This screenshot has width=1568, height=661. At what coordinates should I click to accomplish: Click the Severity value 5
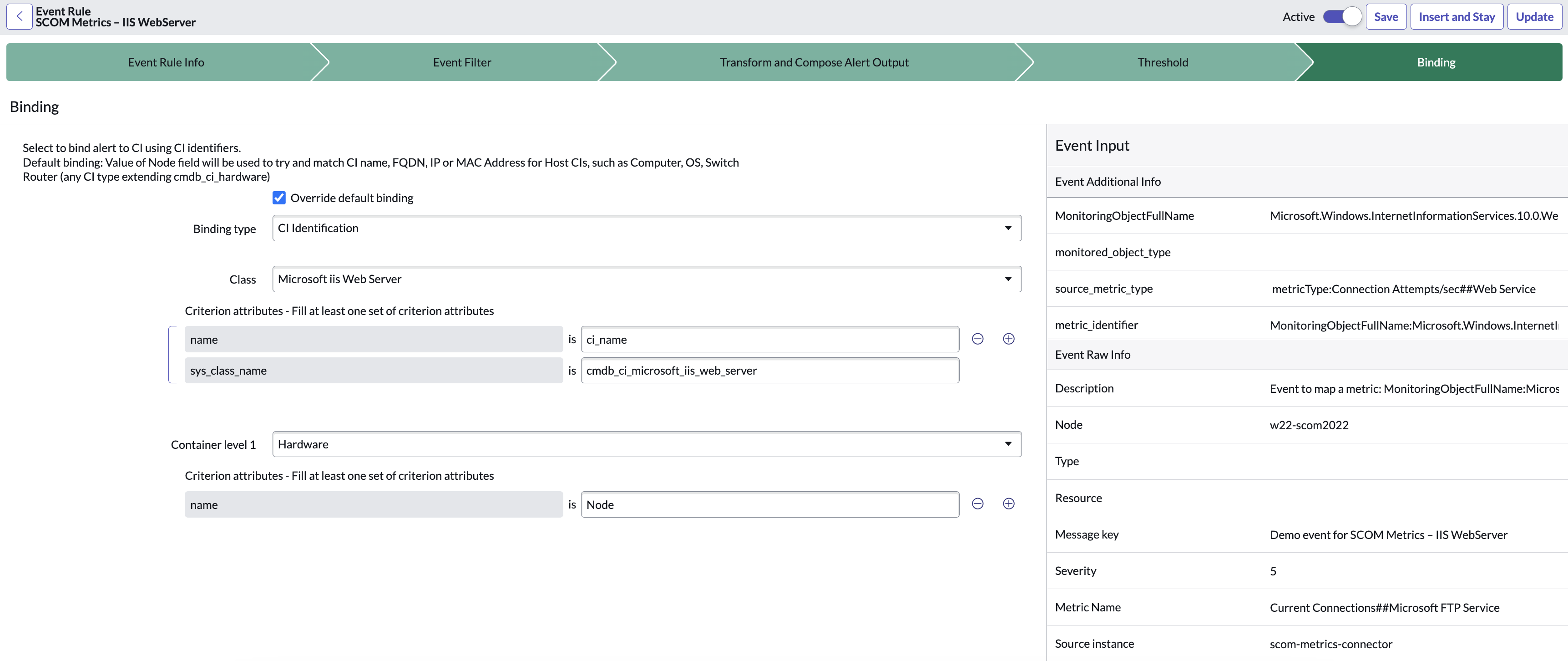tap(1273, 571)
